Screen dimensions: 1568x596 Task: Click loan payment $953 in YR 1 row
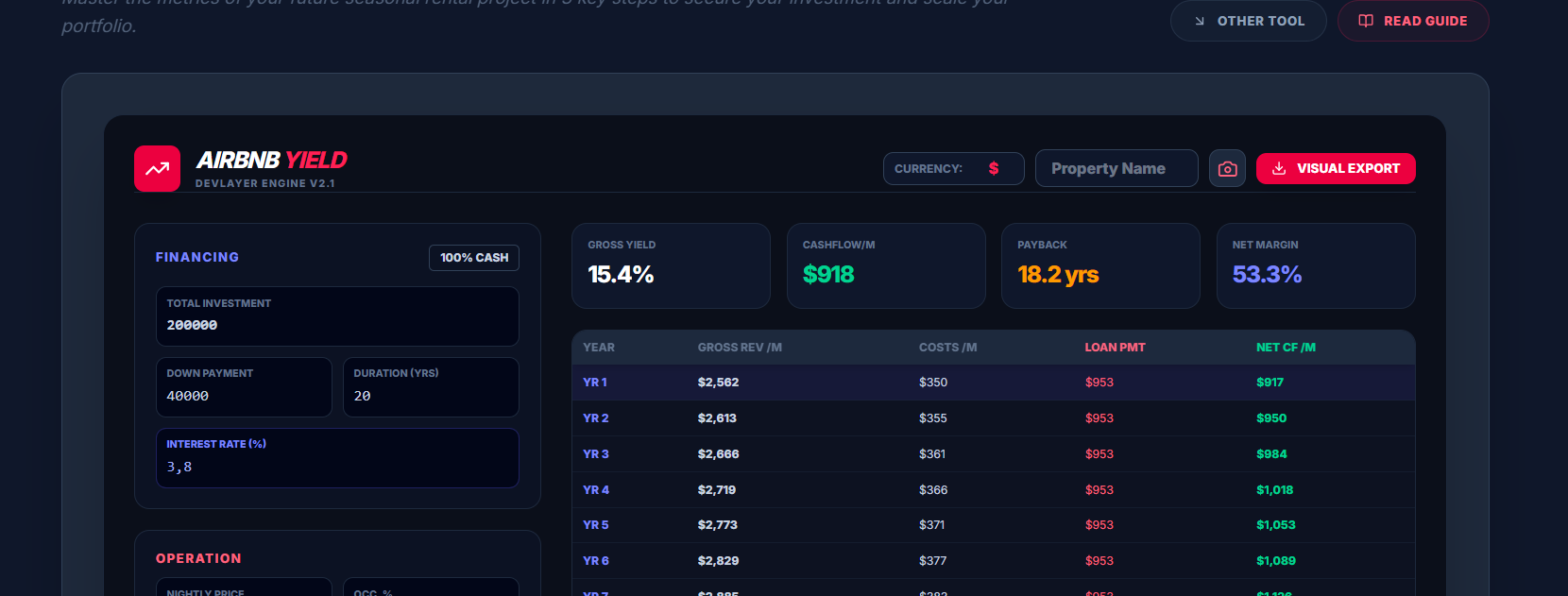tap(1099, 383)
